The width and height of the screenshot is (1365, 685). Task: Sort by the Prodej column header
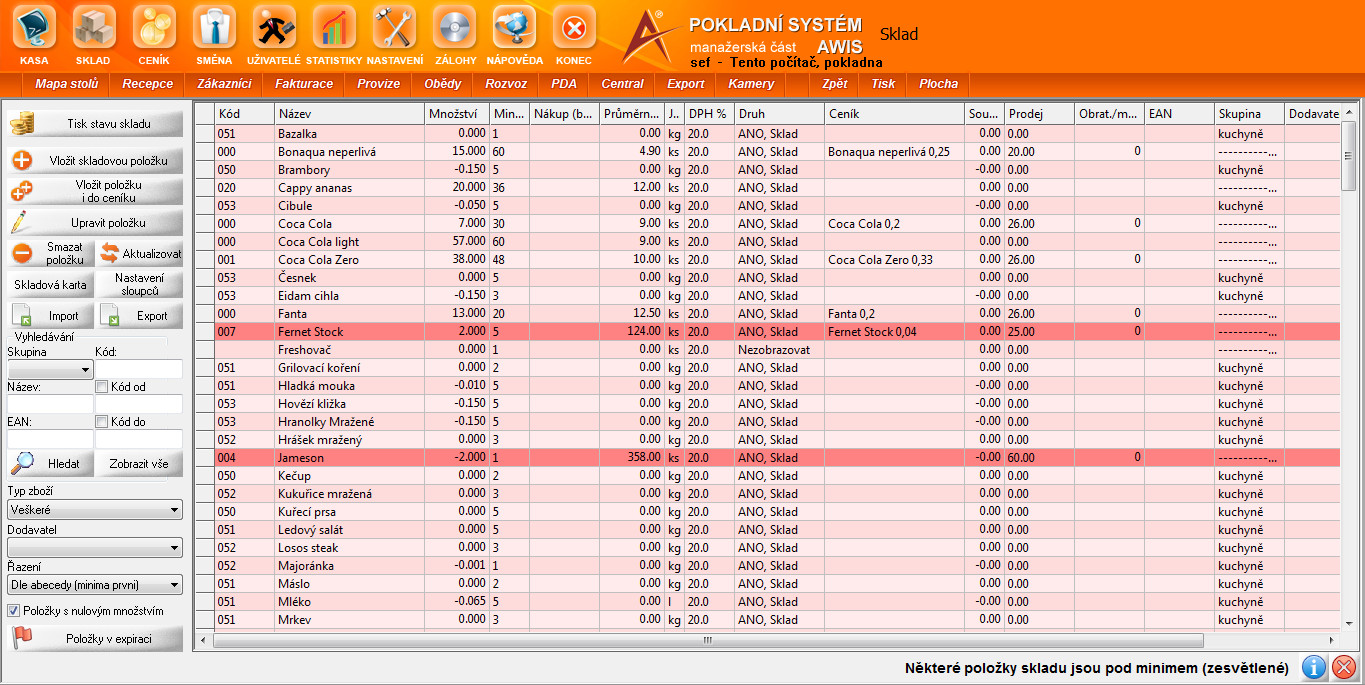pyautogui.click(x=1040, y=114)
